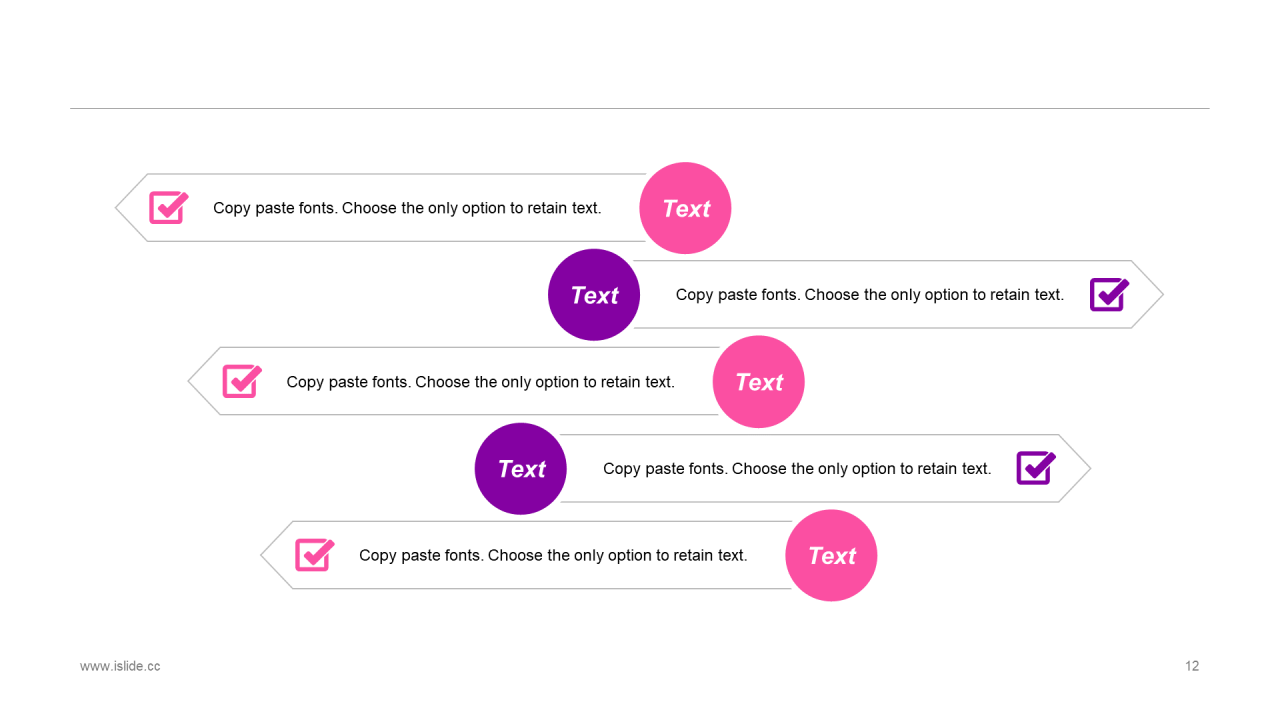This screenshot has height=720, width=1280.
Task: Click the fifth row's Copy paste fonts text
Action: (x=553, y=555)
